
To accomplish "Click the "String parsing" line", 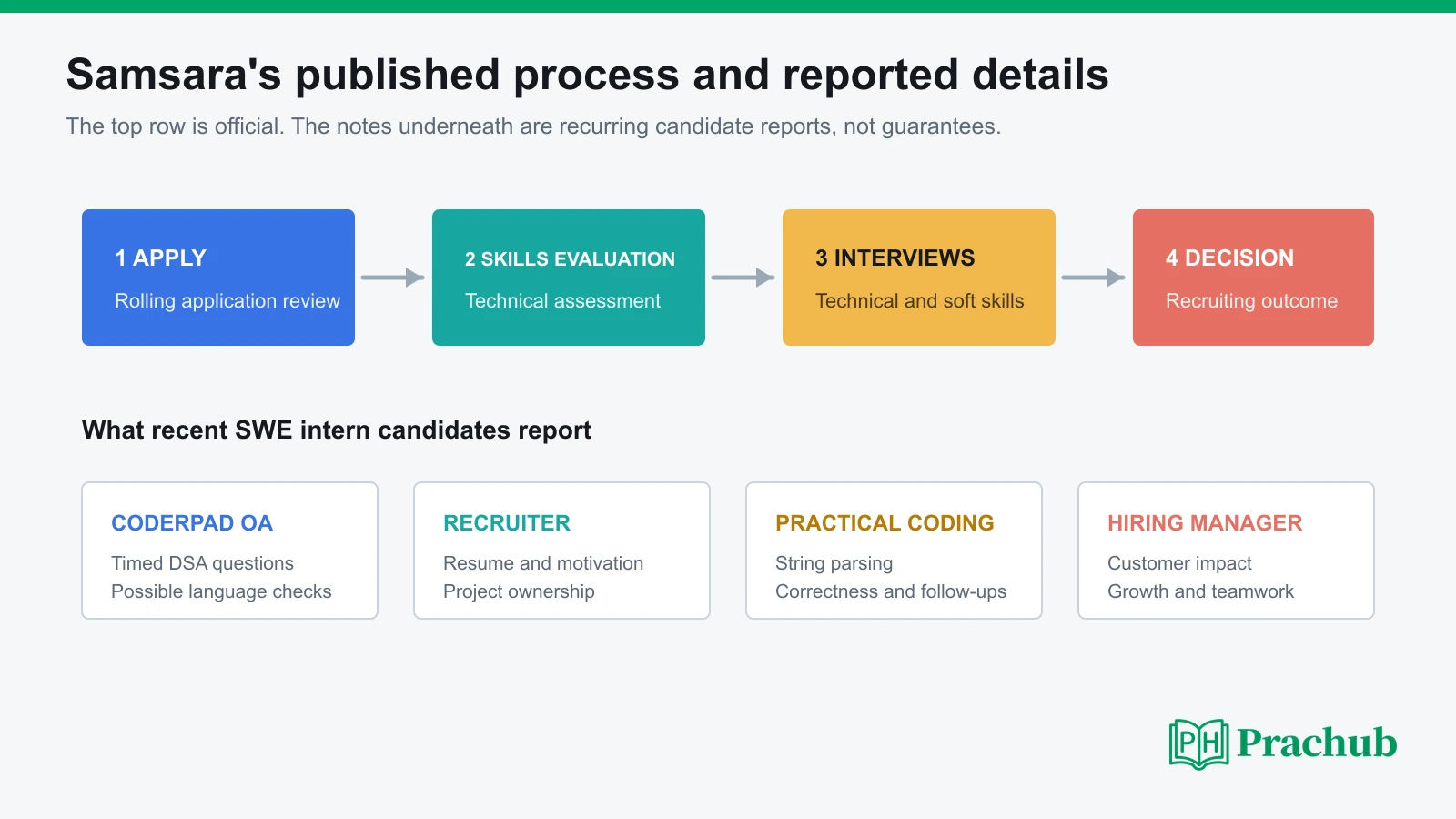I will 834,563.
